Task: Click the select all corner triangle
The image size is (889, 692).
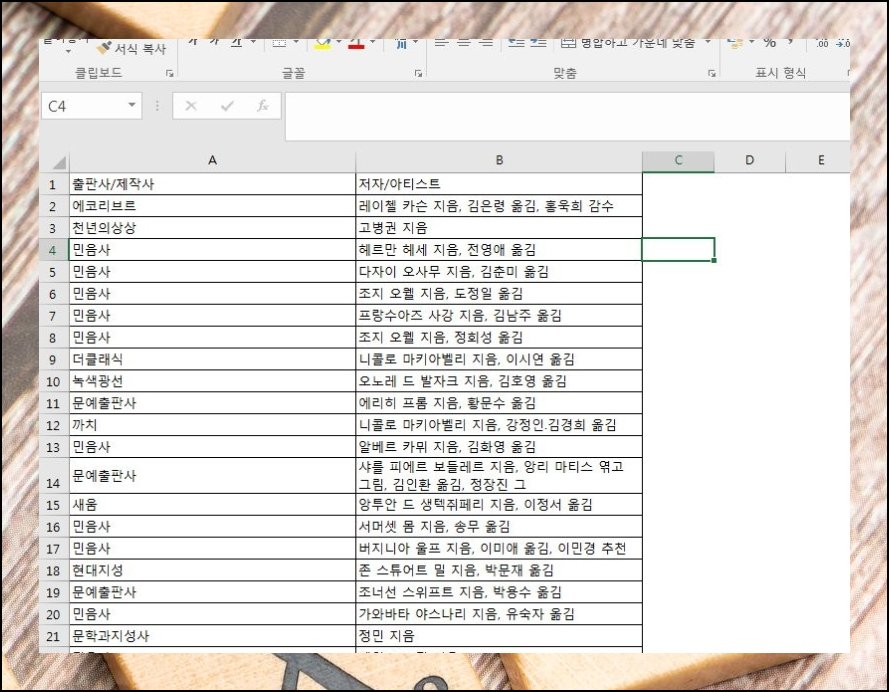Action: [x=60, y=163]
